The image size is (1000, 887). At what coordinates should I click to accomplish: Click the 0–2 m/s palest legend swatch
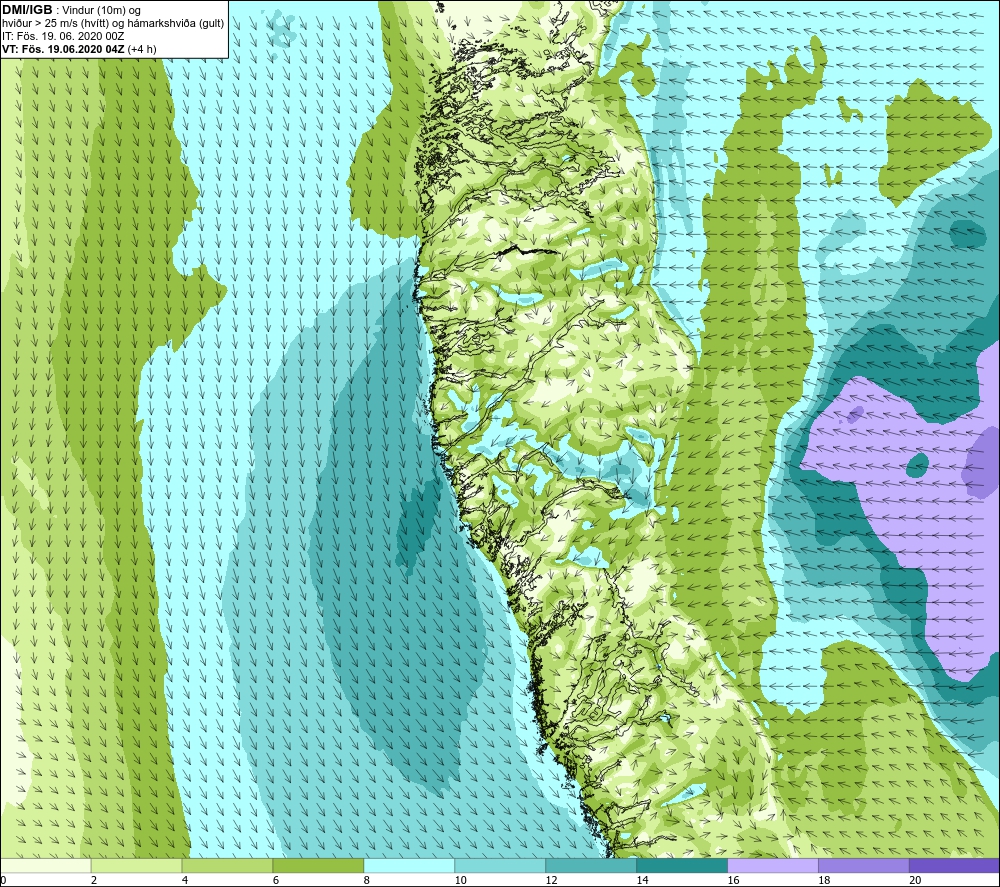pos(46,866)
